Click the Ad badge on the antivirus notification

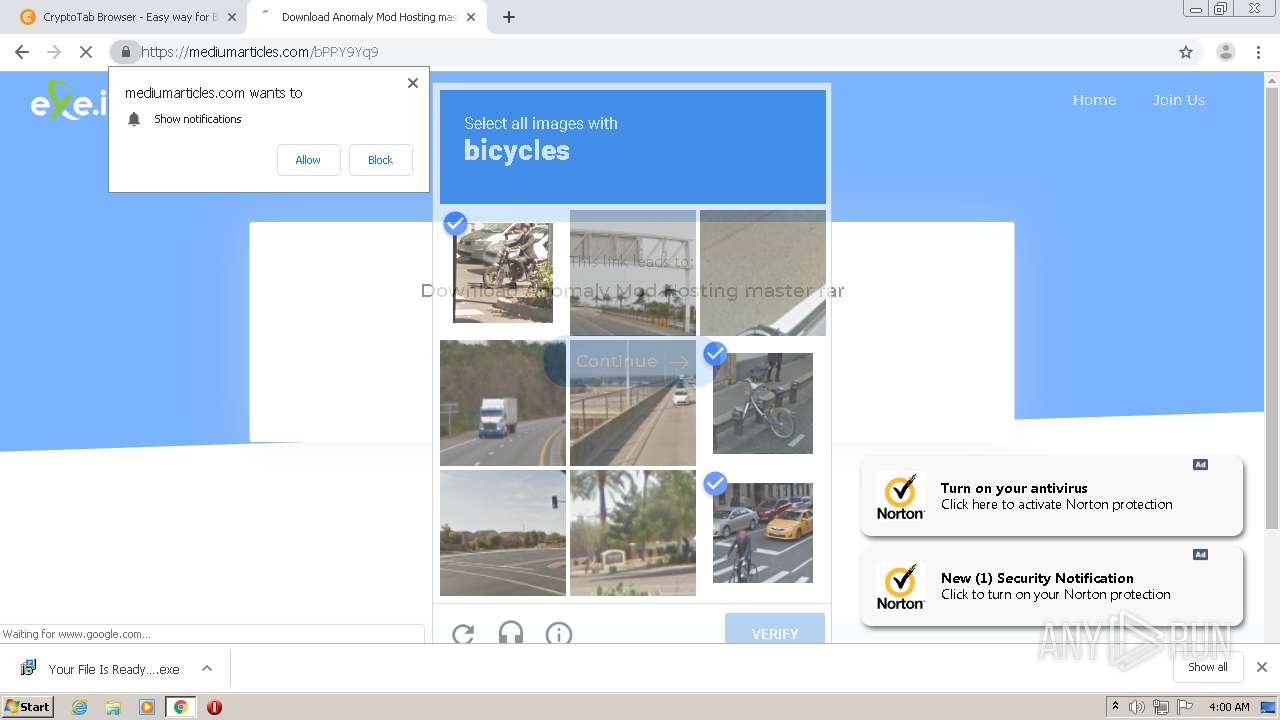coord(1200,464)
